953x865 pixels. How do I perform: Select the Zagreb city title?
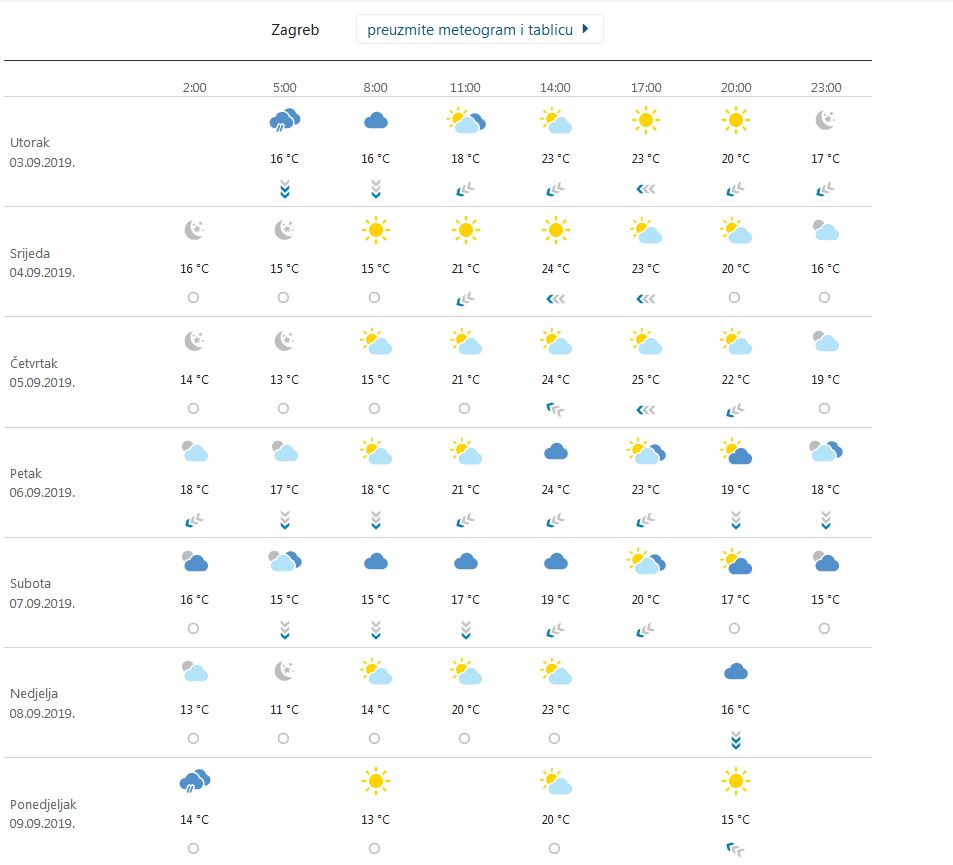[295, 30]
